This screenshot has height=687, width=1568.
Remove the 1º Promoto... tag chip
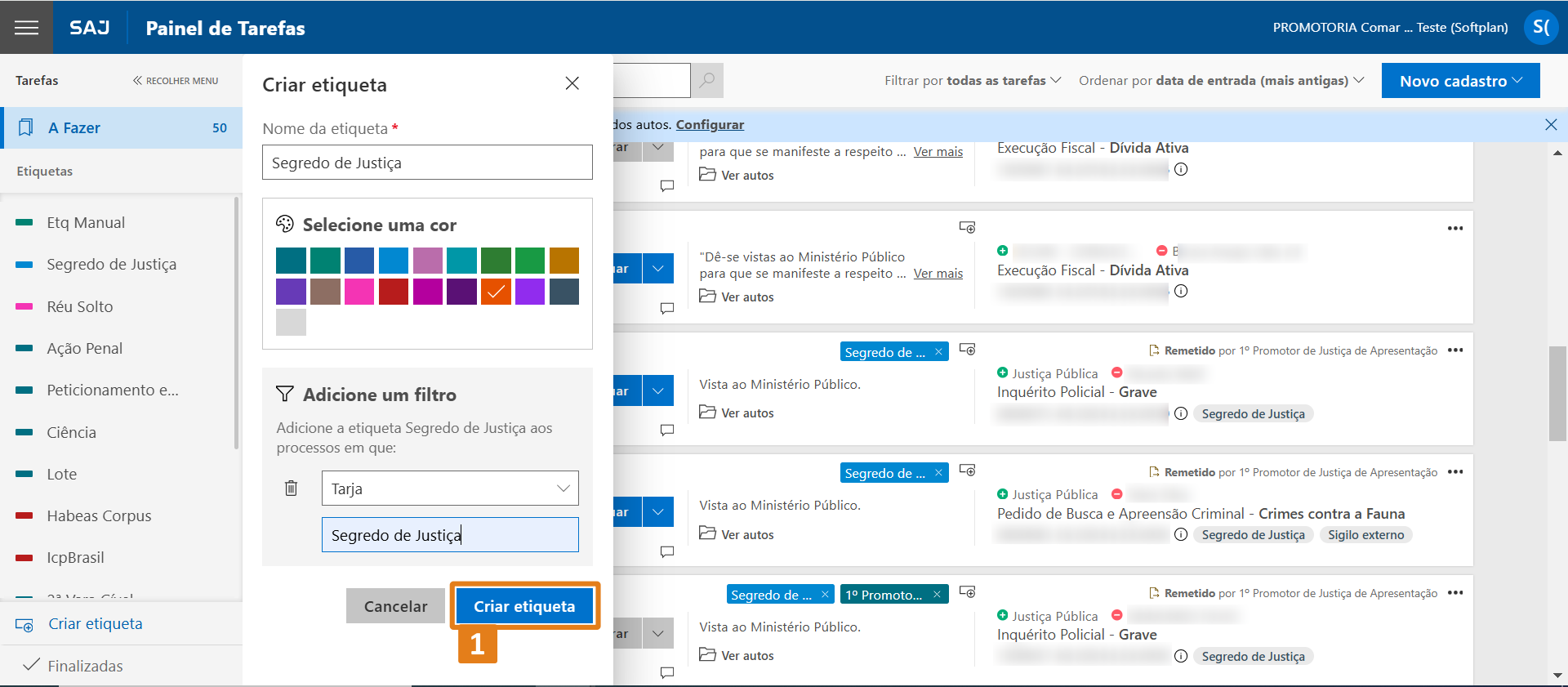click(937, 595)
